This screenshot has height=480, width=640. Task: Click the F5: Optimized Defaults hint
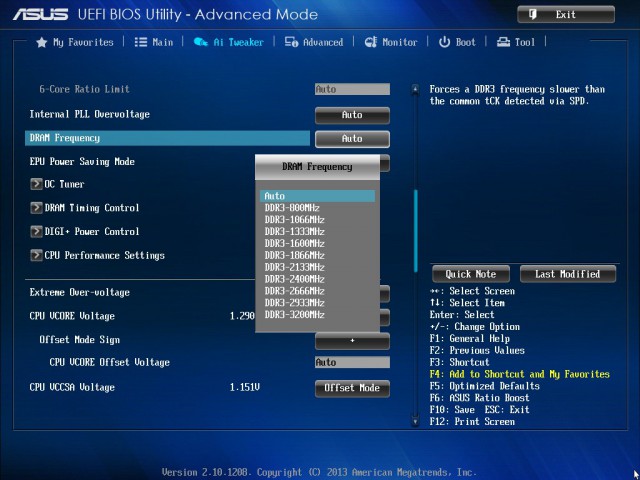click(x=484, y=386)
